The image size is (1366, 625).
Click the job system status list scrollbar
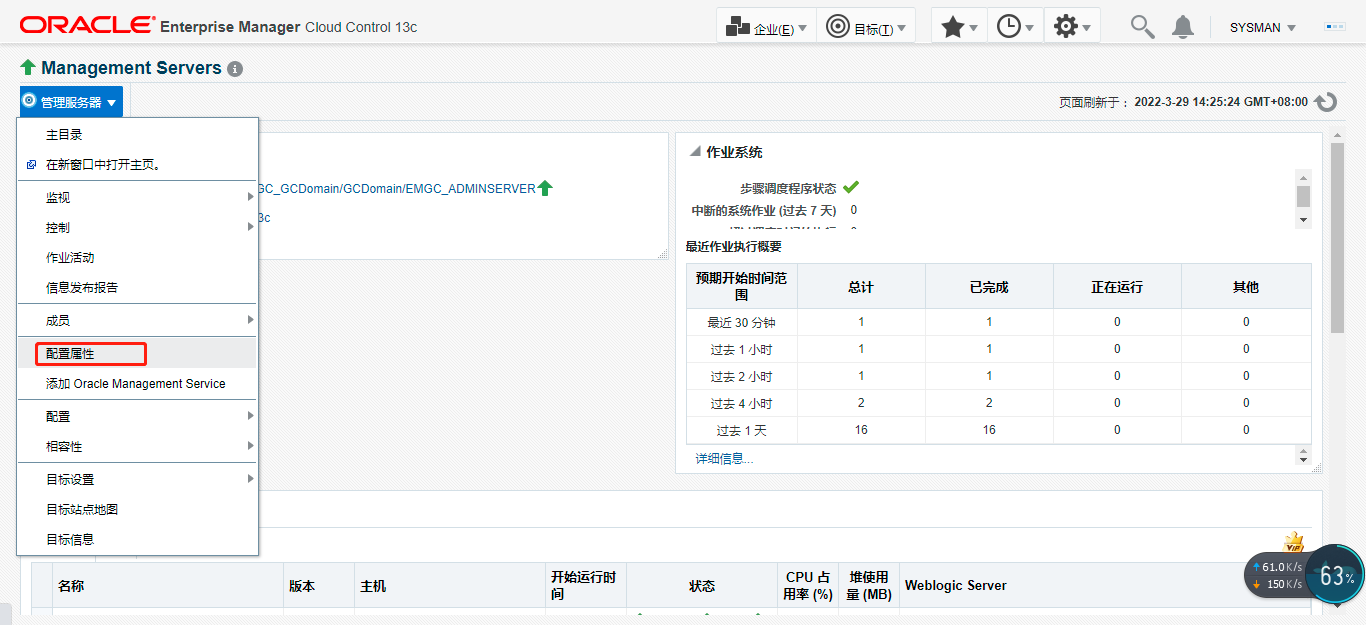click(x=1303, y=199)
